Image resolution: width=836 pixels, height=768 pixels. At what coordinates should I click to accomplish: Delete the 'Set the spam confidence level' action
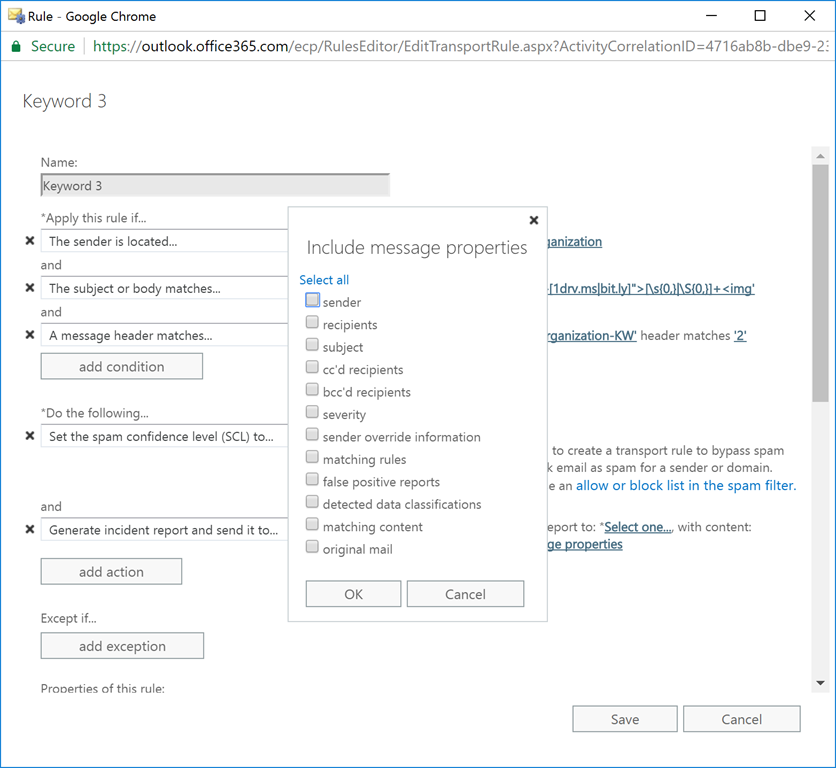point(30,436)
